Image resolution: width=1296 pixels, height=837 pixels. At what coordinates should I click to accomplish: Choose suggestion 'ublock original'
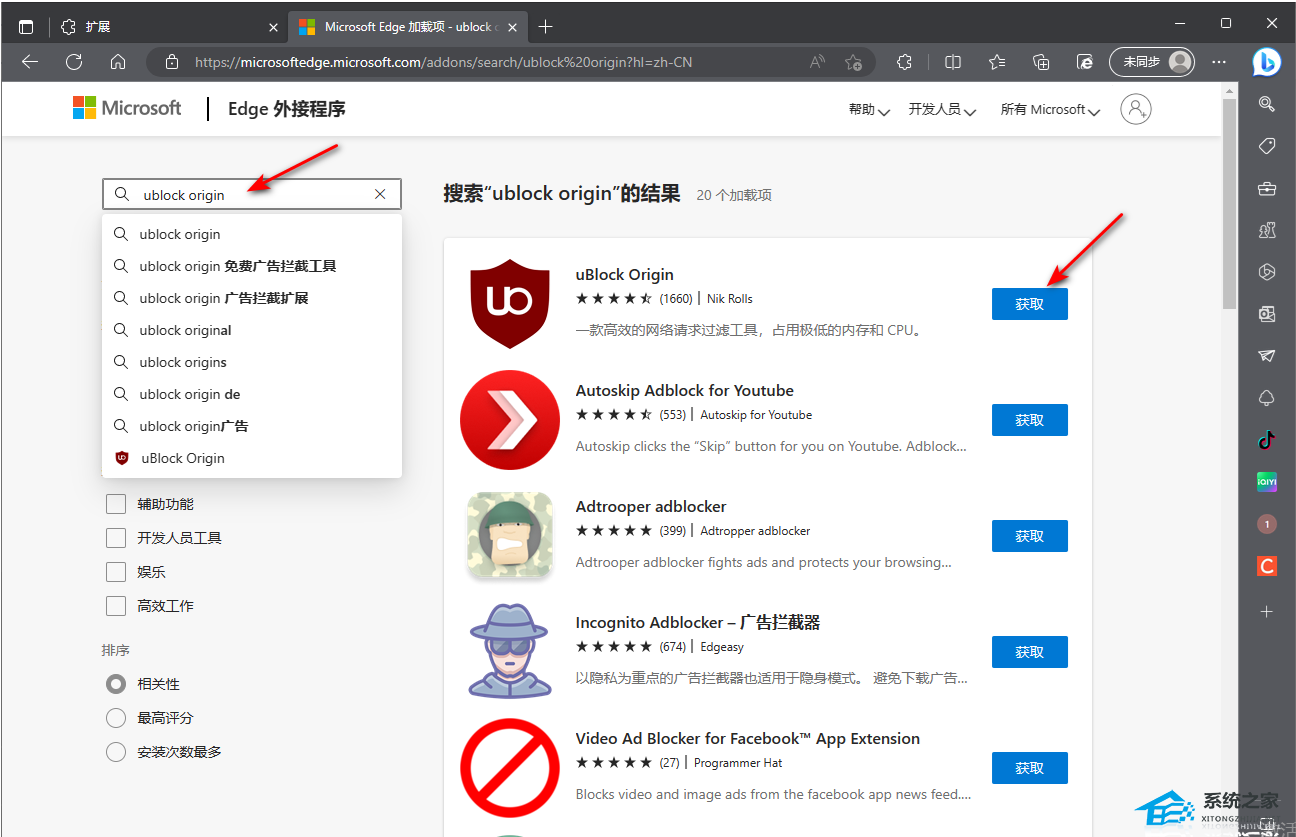click(252, 330)
